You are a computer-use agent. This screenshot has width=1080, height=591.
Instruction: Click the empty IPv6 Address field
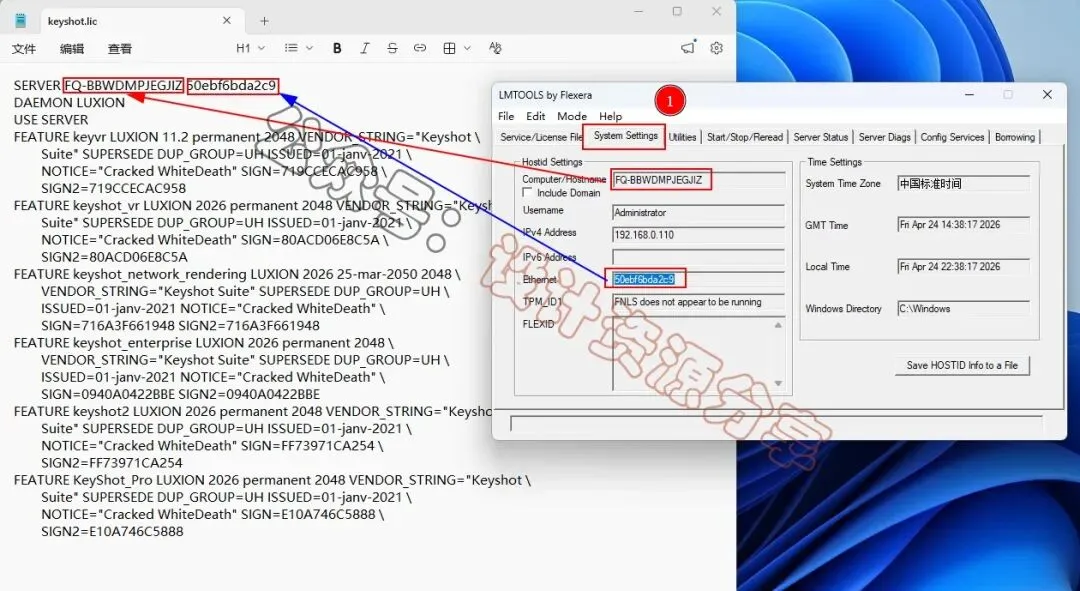[698, 257]
